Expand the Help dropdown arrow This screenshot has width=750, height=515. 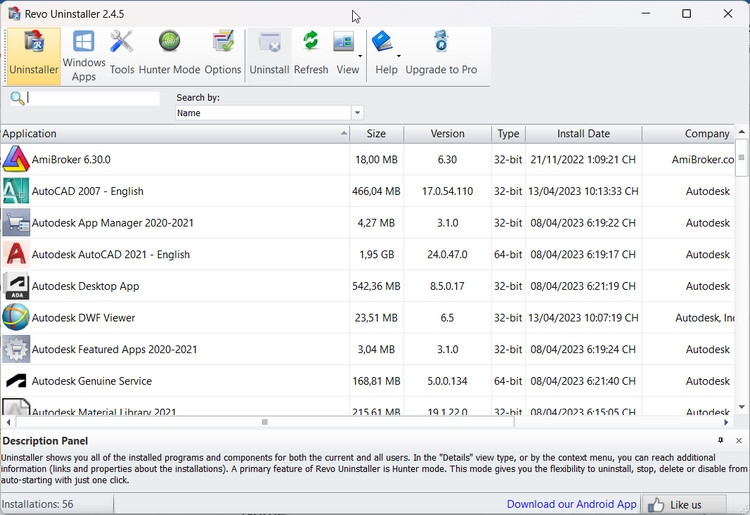tap(398, 56)
